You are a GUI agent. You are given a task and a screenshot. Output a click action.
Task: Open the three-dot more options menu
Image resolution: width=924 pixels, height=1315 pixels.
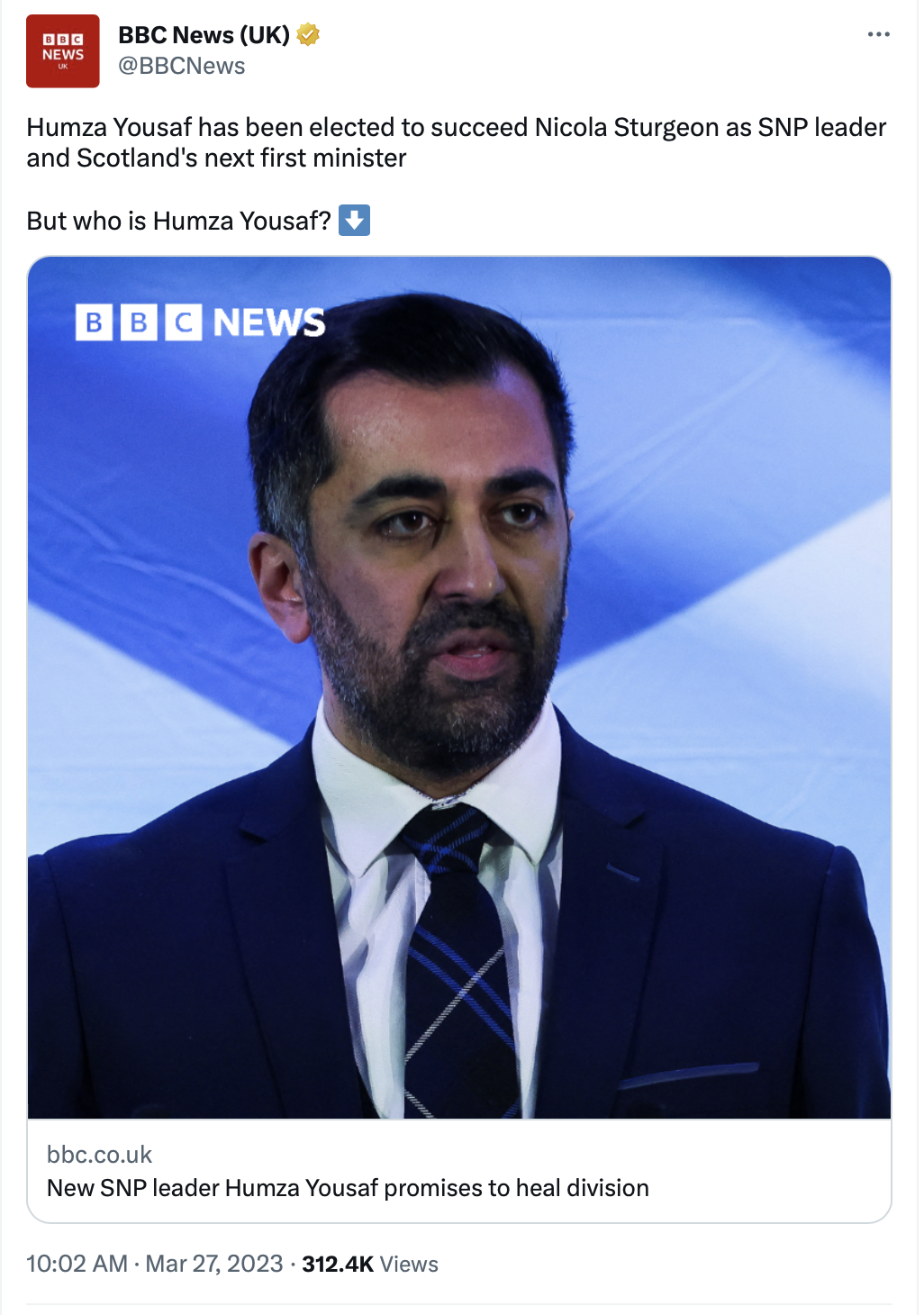[878, 34]
